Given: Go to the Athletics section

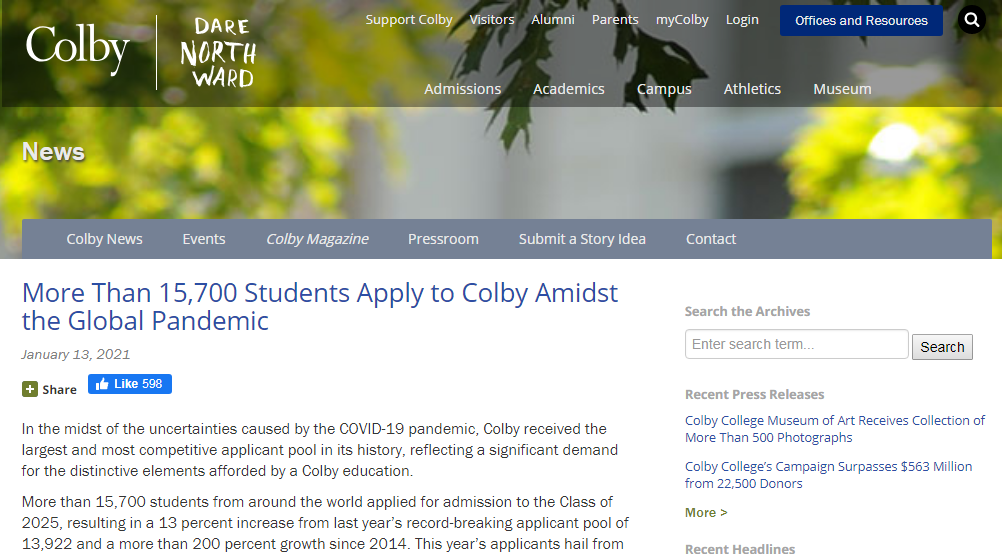Looking at the screenshot, I should 752,89.
